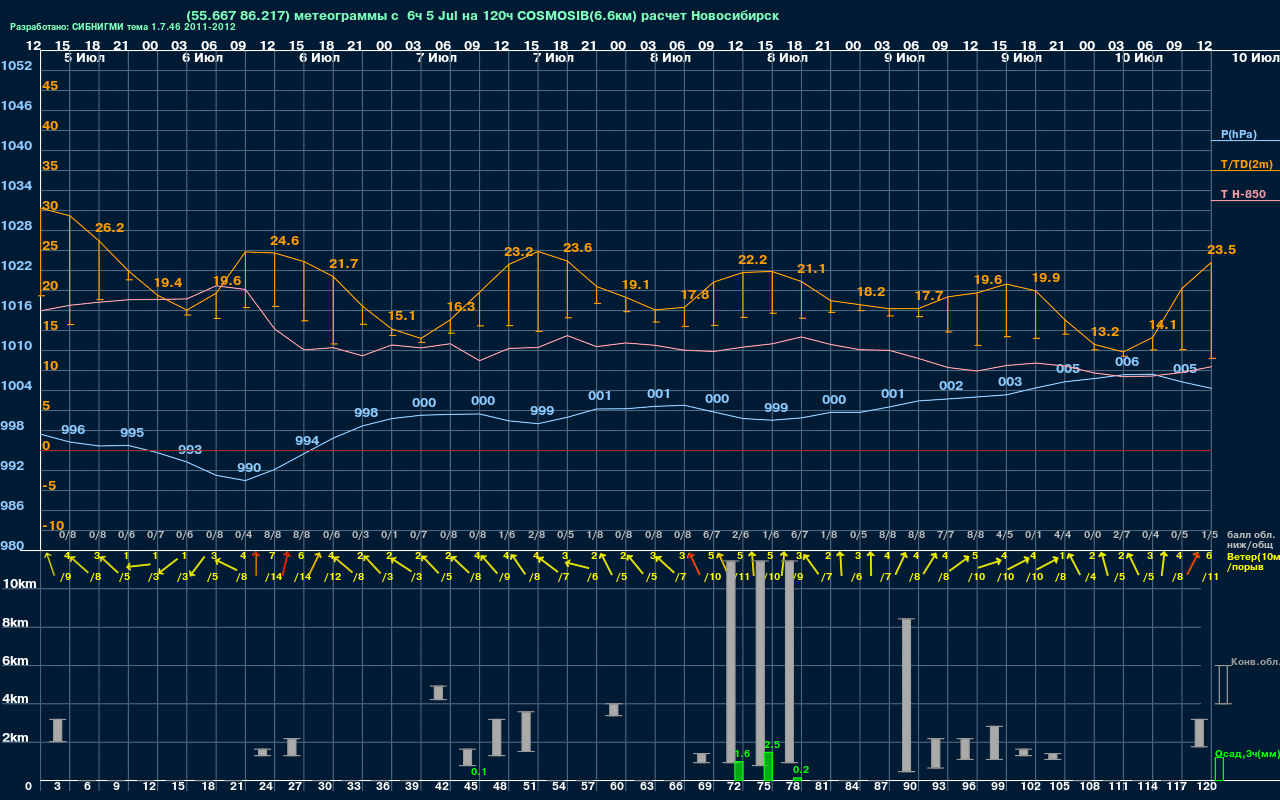The image size is (1280, 800).
Task: Select the T/TD(2m) legend label
Action: [1247, 164]
